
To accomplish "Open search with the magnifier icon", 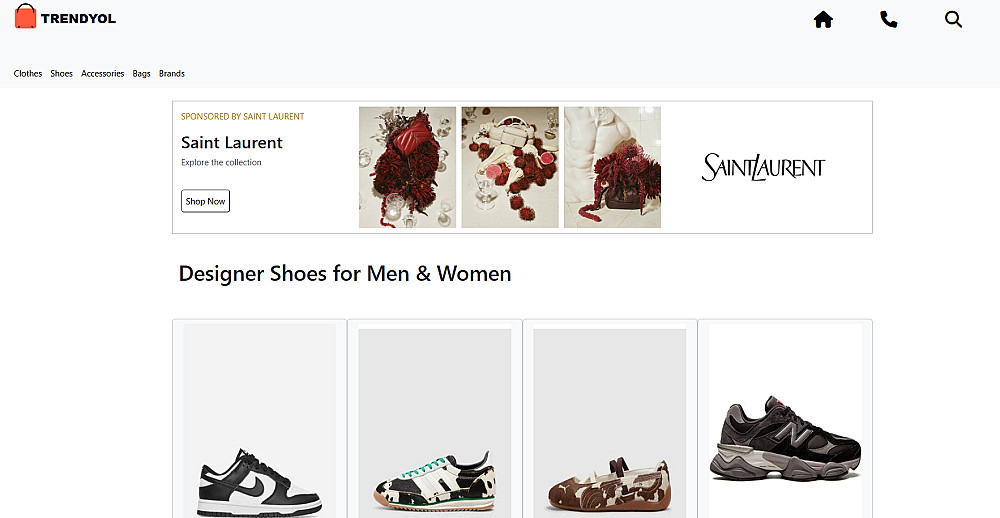I will [953, 19].
